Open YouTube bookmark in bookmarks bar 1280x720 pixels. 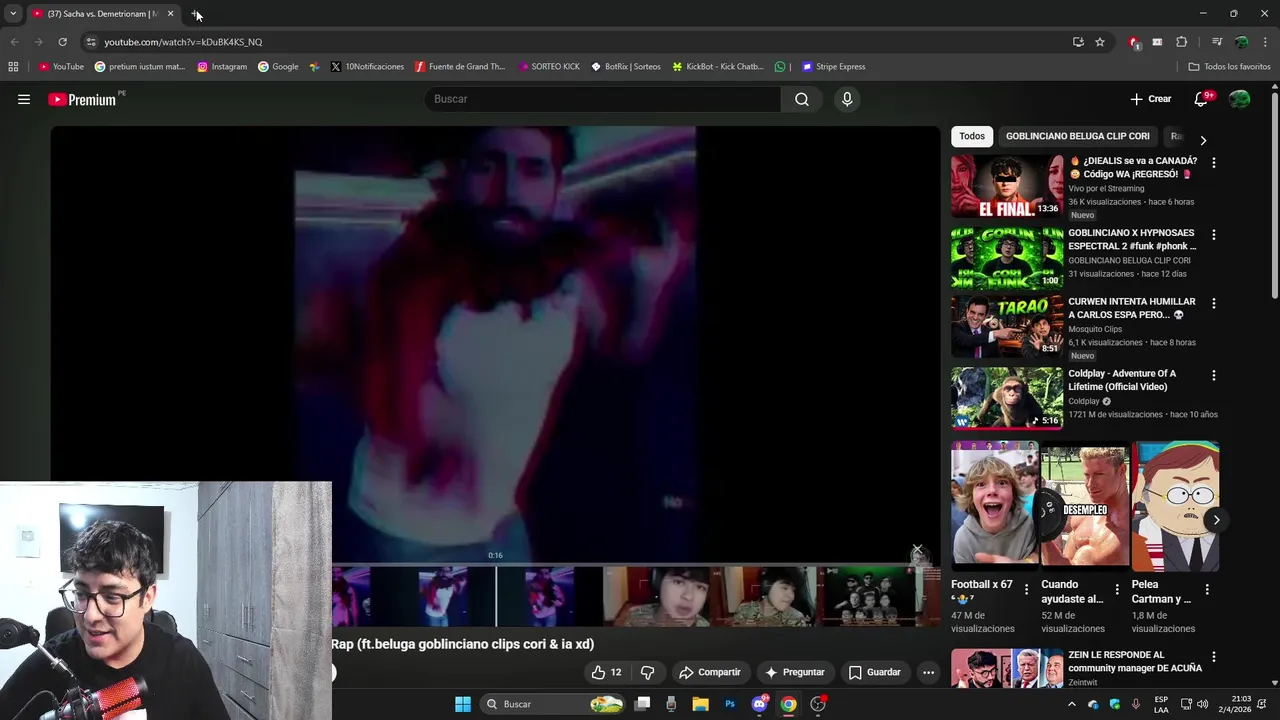coord(61,67)
